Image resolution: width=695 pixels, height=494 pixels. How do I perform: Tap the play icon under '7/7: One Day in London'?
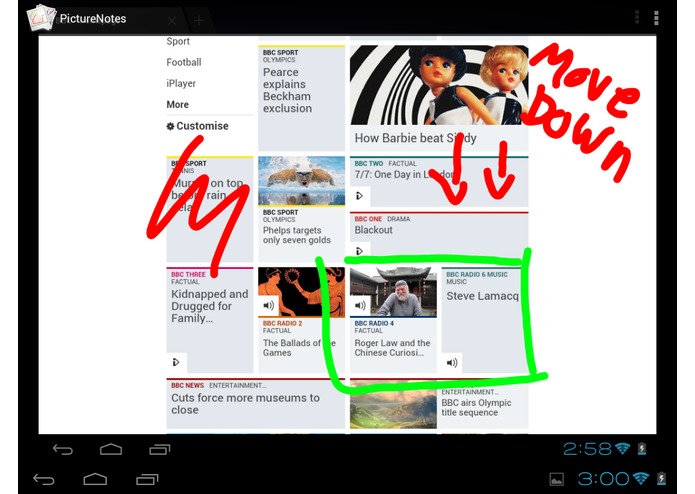pos(359,196)
